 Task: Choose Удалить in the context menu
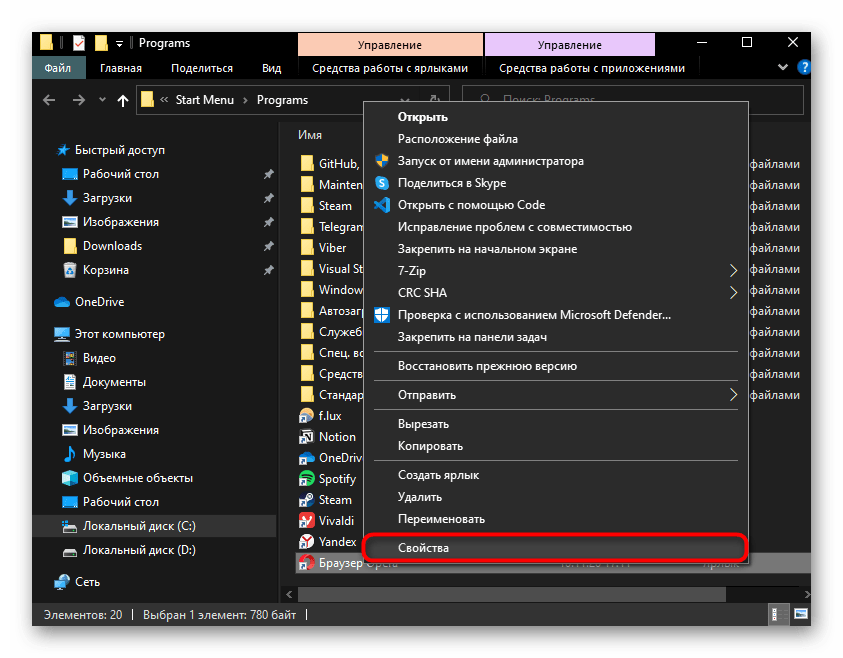tap(556, 497)
